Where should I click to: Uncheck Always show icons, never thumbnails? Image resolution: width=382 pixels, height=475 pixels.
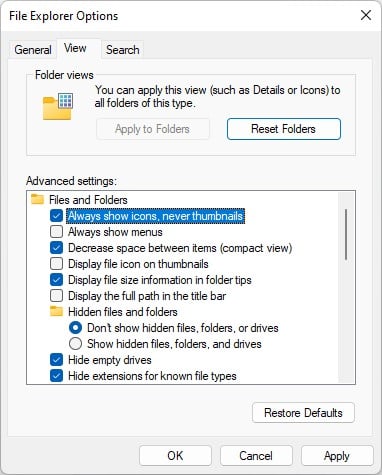tap(56, 216)
